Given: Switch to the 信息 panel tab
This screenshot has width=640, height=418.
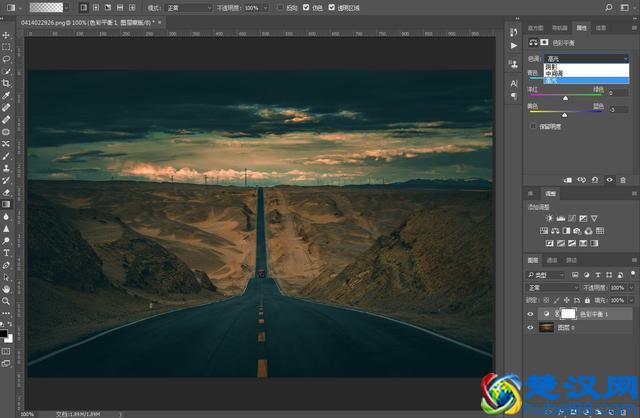Looking at the screenshot, I should pos(601,28).
